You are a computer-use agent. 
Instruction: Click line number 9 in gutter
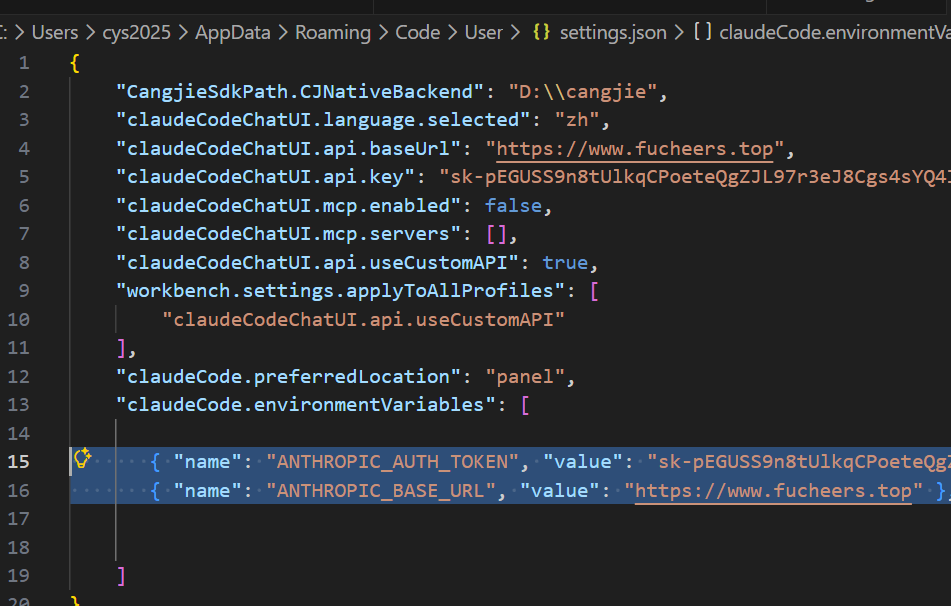coord(24,291)
